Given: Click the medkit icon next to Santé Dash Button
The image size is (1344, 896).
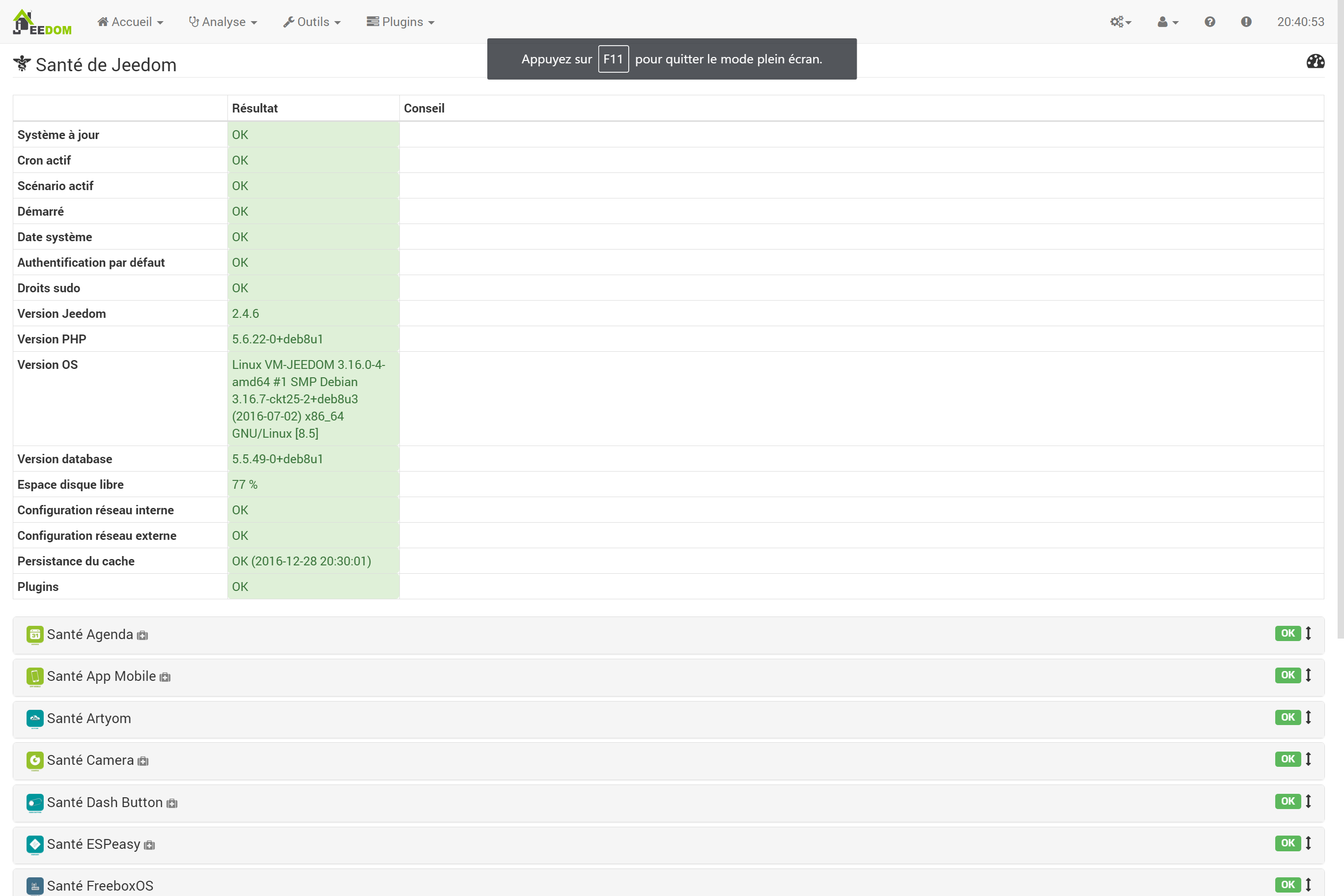Looking at the screenshot, I should 172,804.
